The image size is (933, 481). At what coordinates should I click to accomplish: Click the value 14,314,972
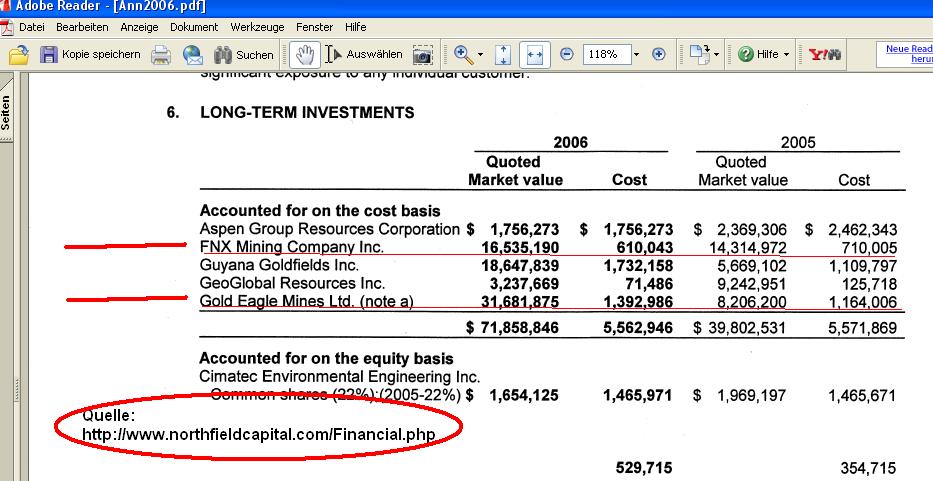748,248
